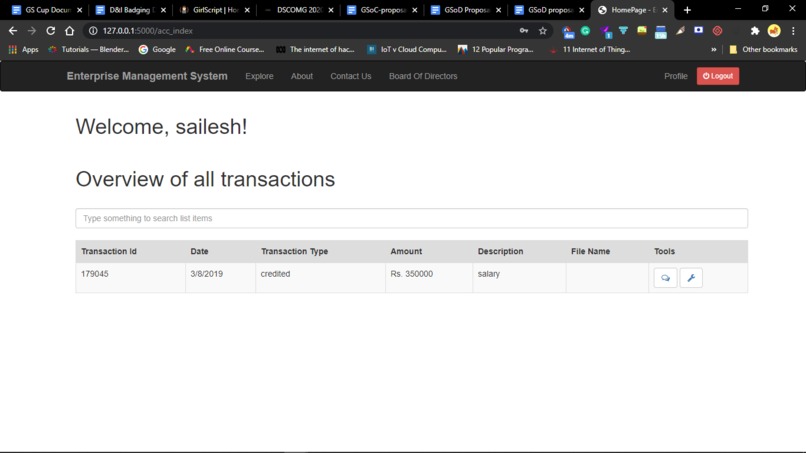Click the saved password key icon
The image size is (806, 453).
(x=524, y=31)
